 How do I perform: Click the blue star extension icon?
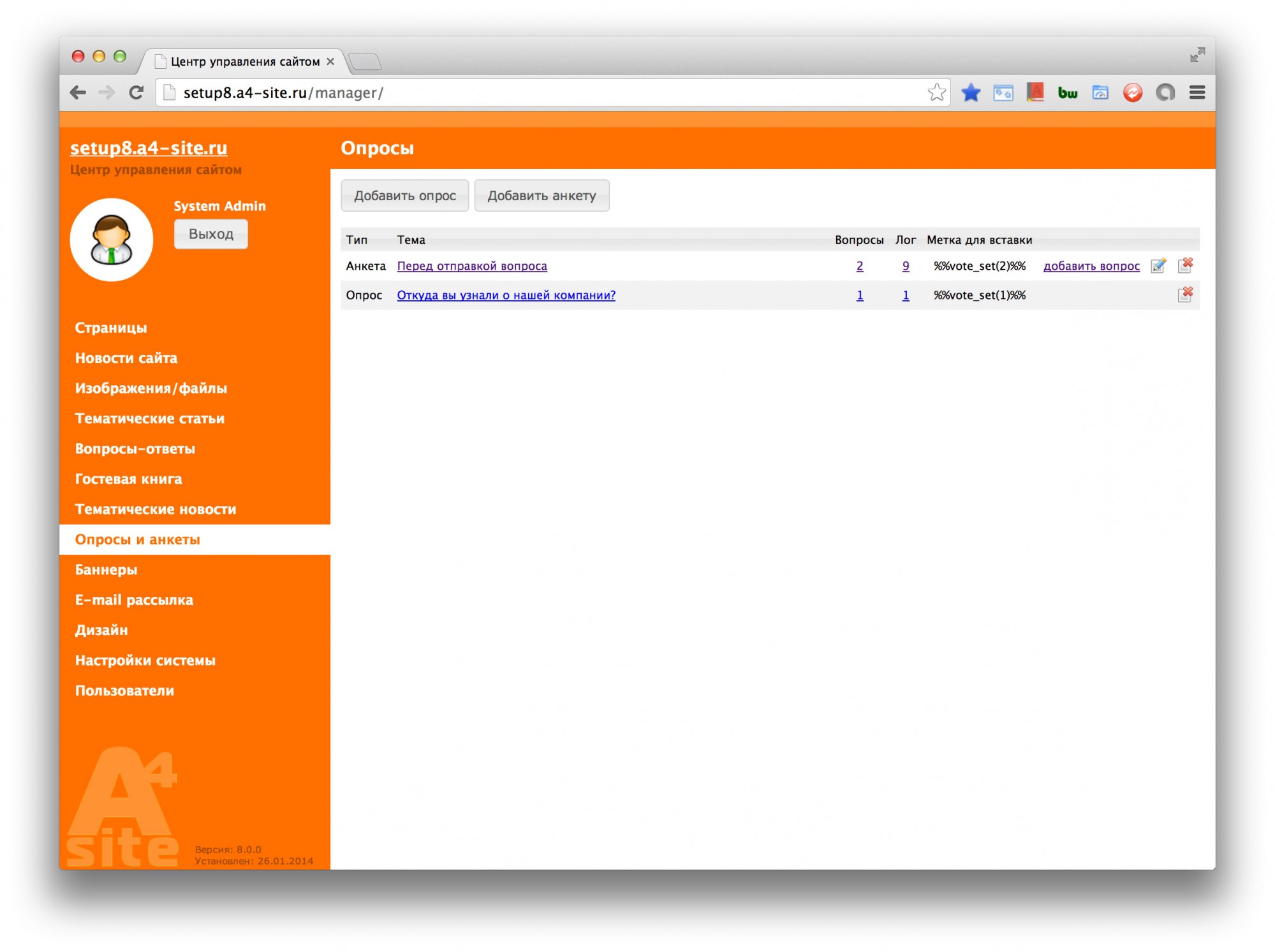click(970, 93)
